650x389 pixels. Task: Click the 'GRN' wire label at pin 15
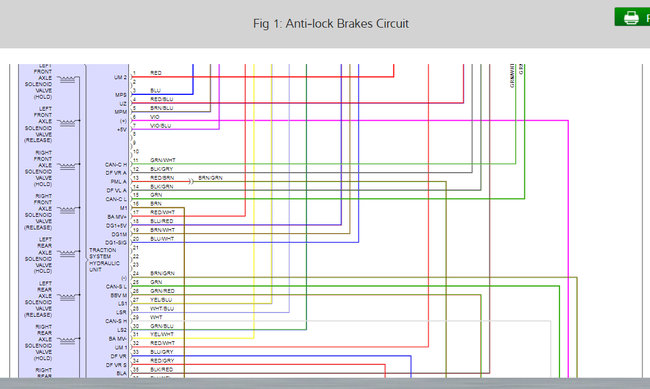click(156, 195)
